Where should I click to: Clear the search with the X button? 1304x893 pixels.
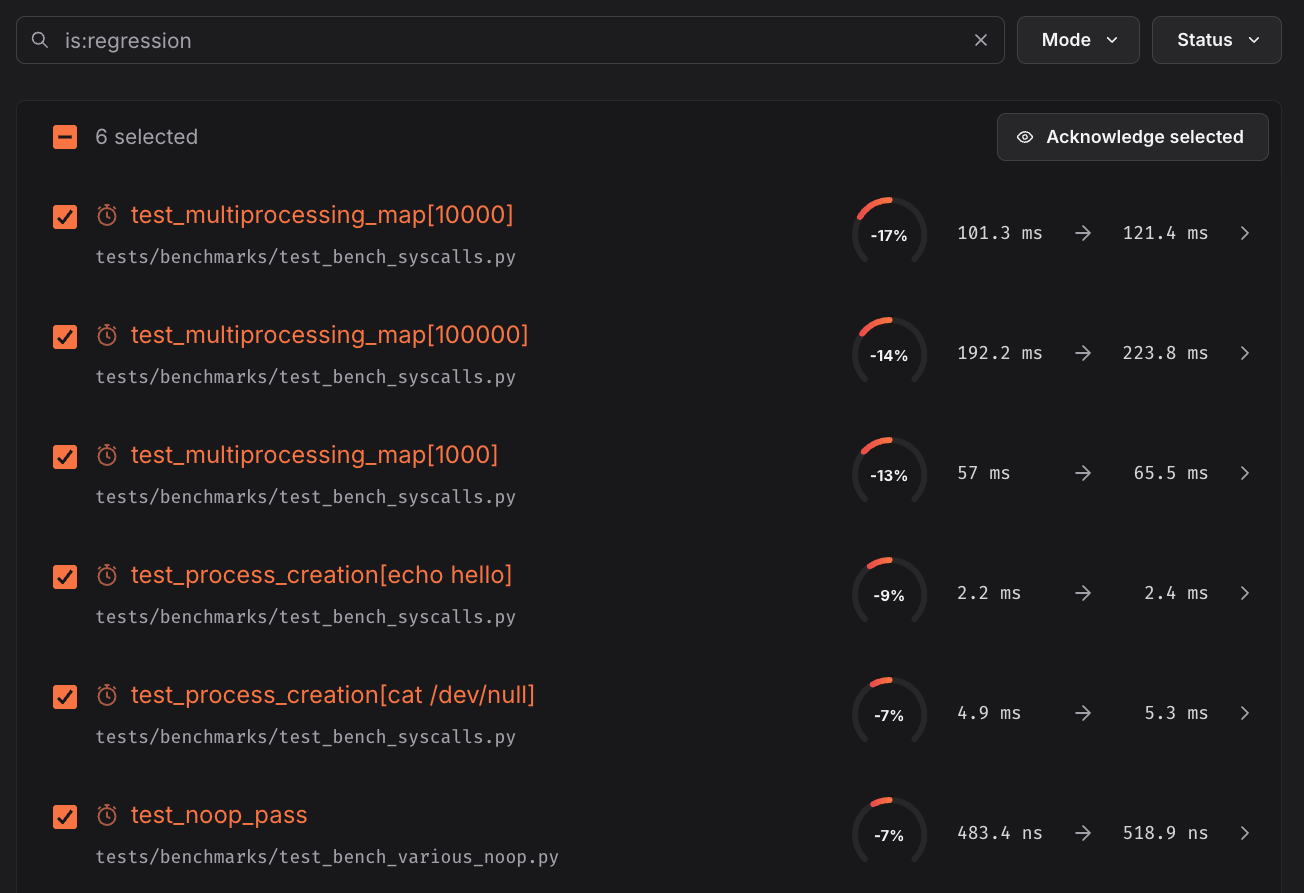click(x=980, y=39)
